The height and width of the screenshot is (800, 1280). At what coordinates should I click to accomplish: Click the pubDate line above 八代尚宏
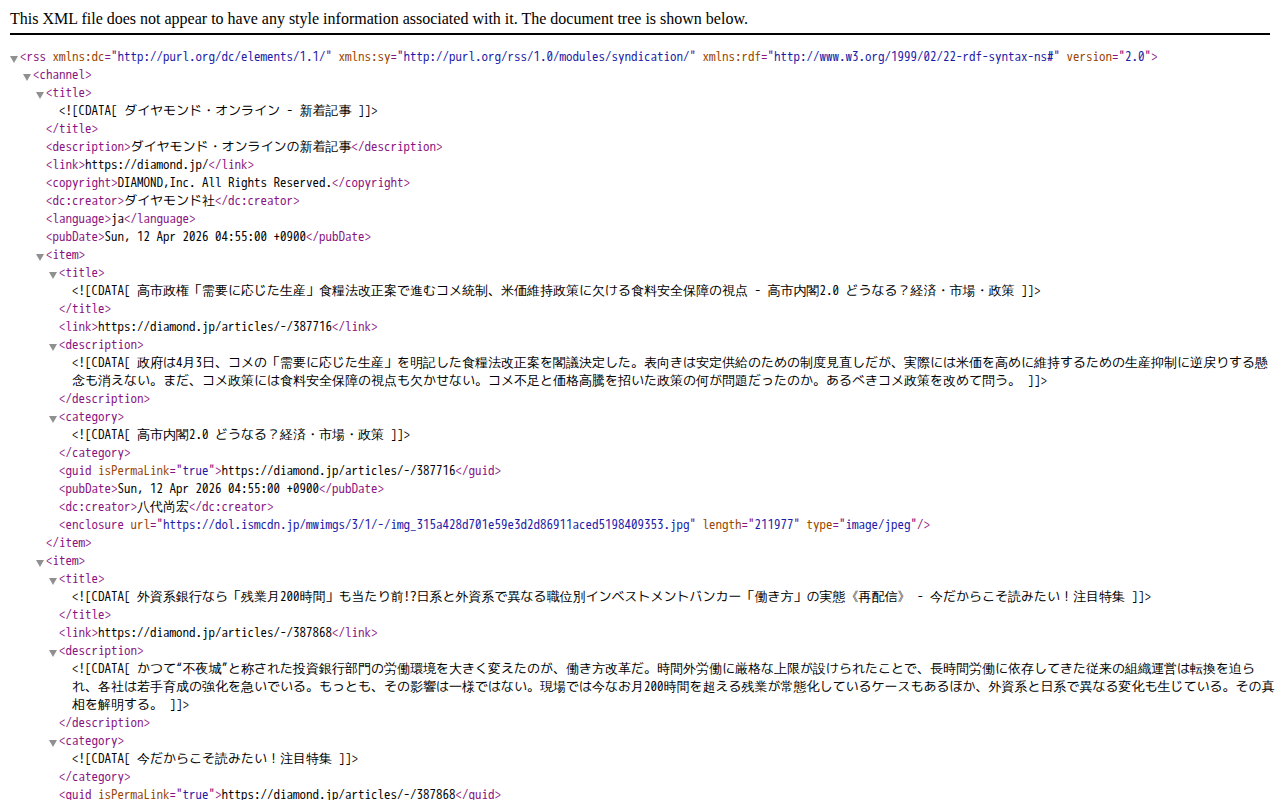[221, 489]
